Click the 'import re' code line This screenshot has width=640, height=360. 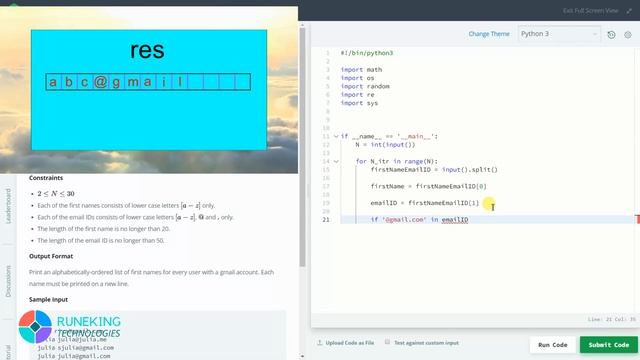[x=358, y=95]
